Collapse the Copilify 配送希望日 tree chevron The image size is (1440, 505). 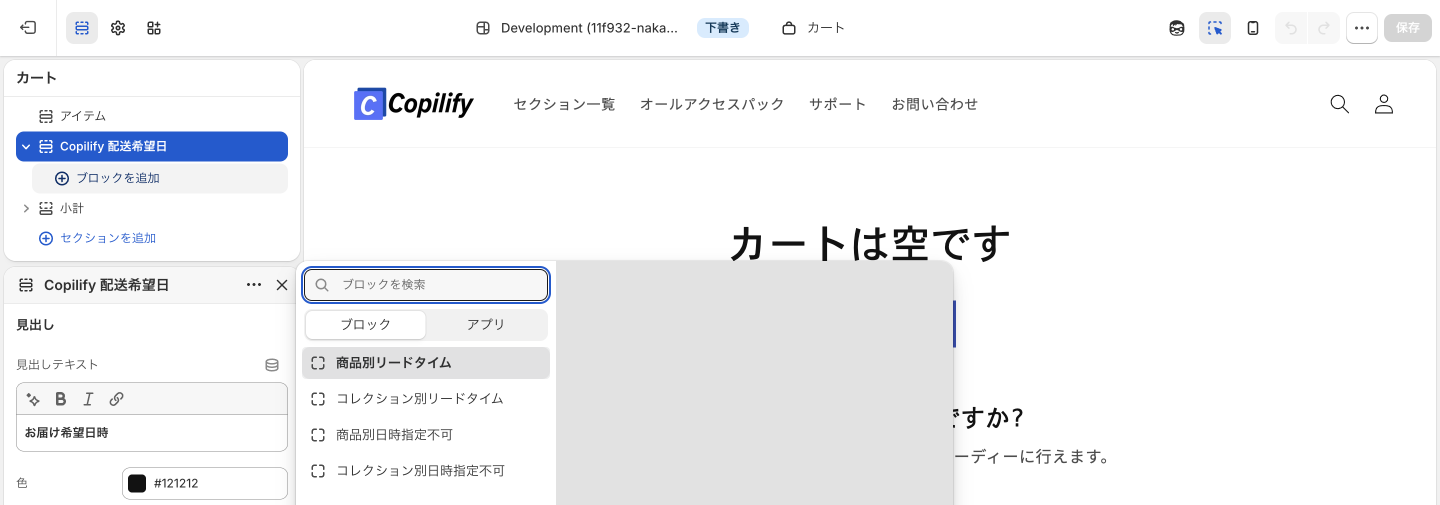pos(26,147)
